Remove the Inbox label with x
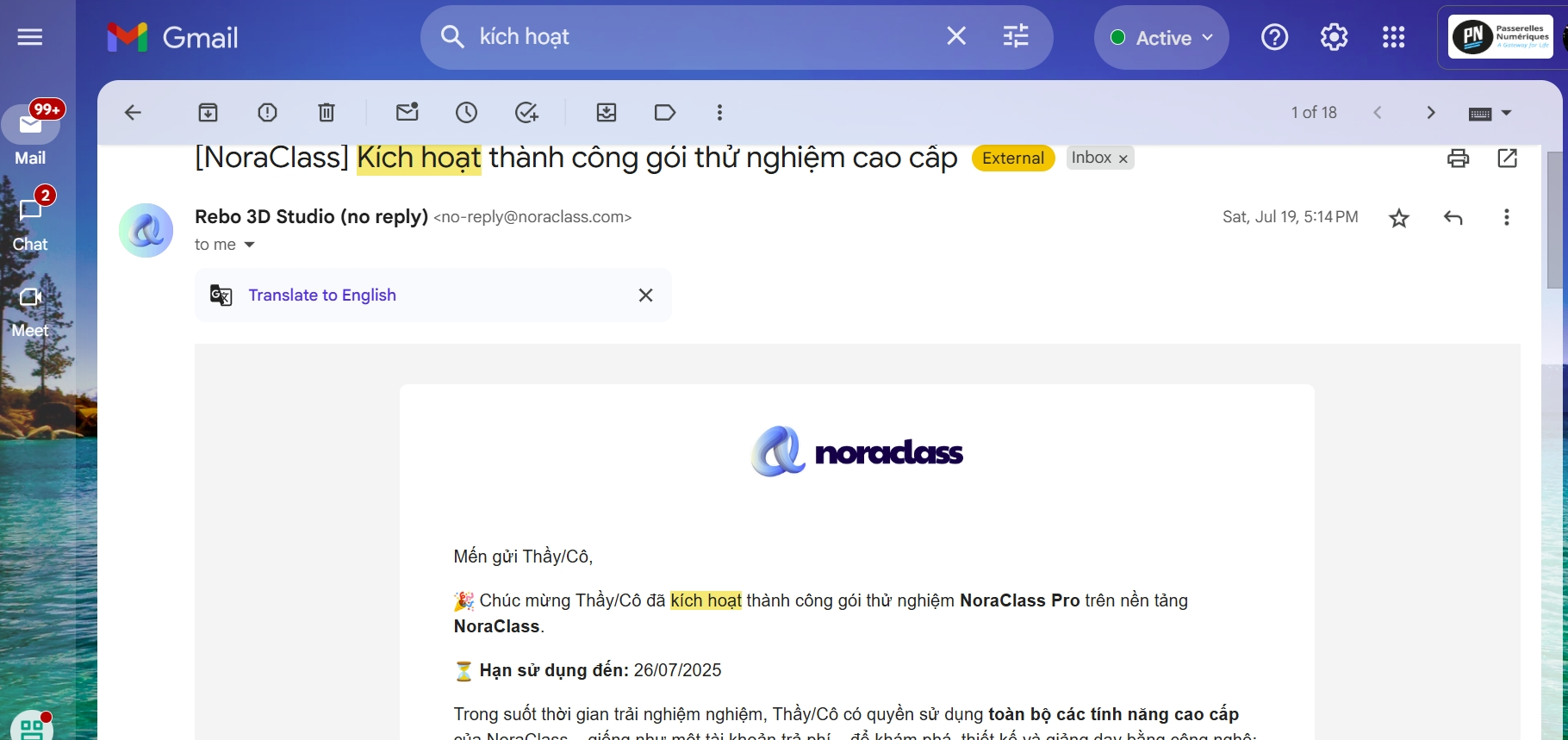The width and height of the screenshot is (1568, 740). click(1123, 159)
